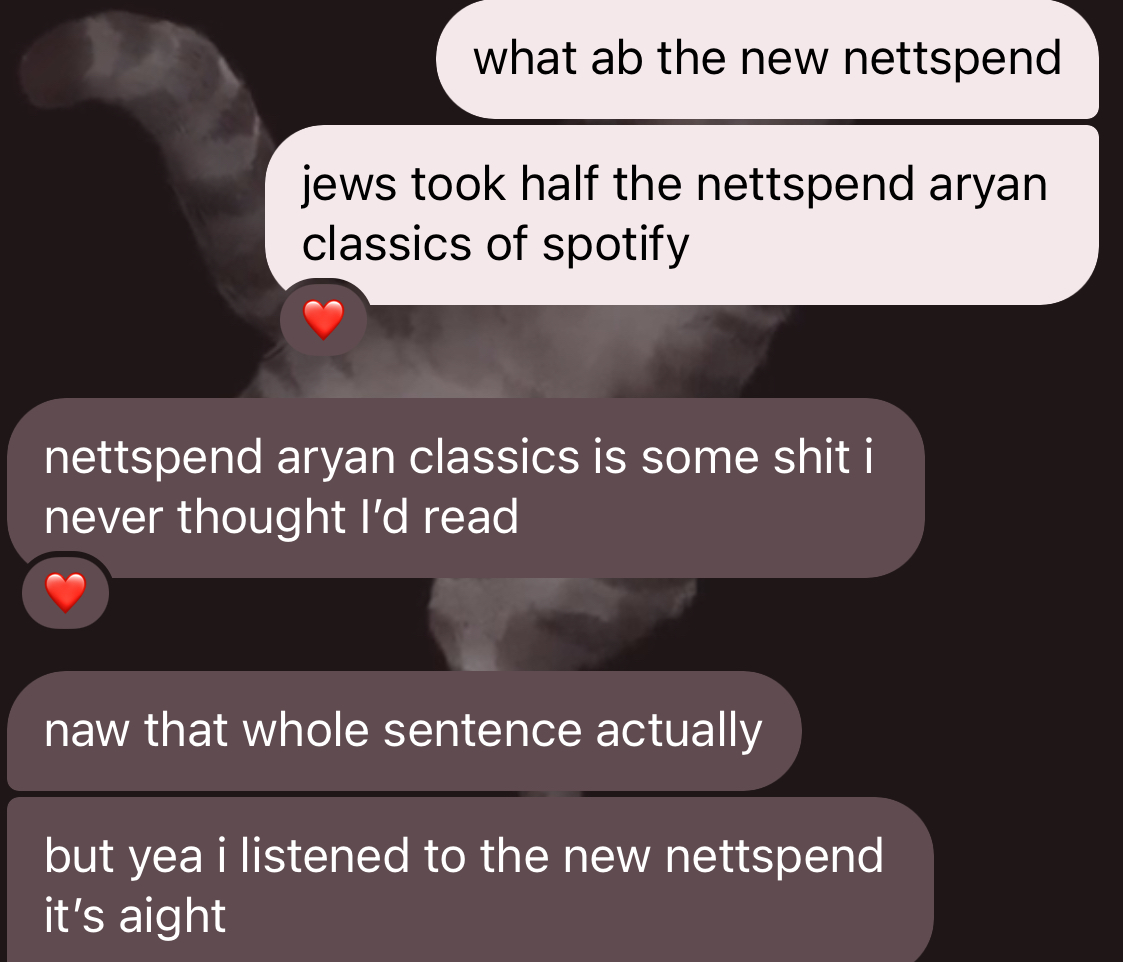Click the word 'thought' in received message
This screenshot has width=1123, height=962.
tap(261, 518)
